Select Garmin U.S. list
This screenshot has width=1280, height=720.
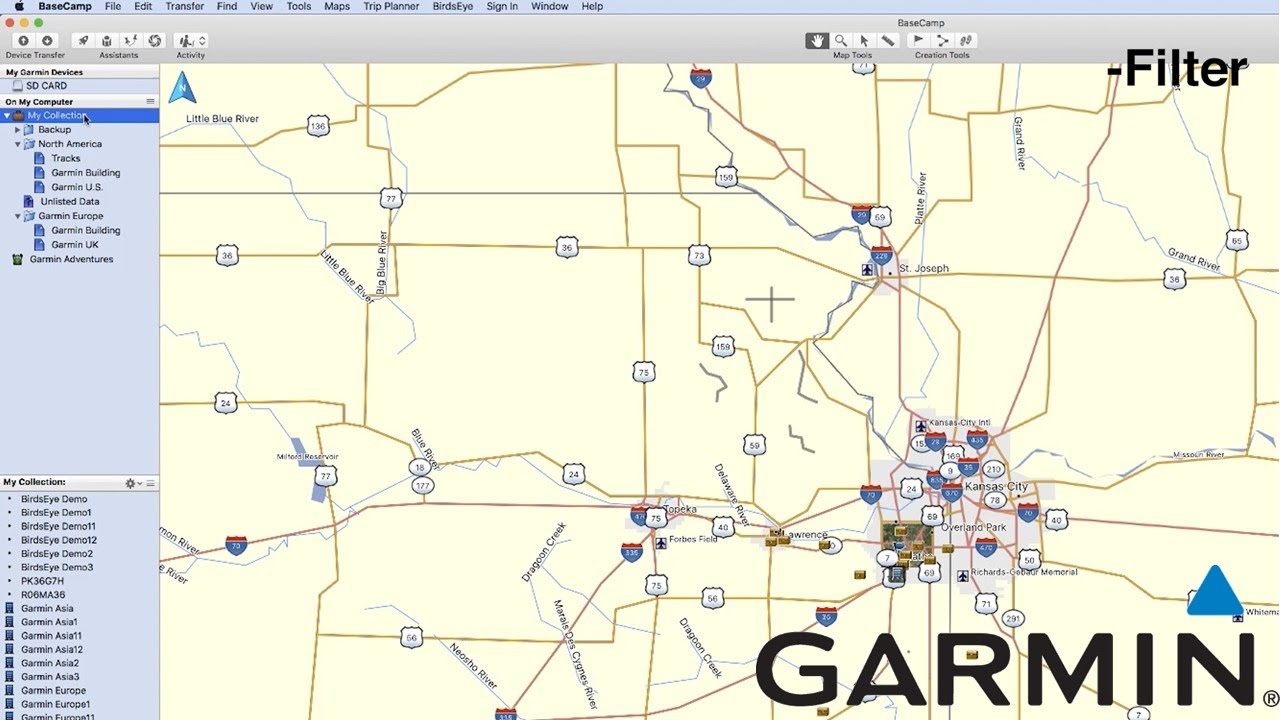tap(77, 187)
